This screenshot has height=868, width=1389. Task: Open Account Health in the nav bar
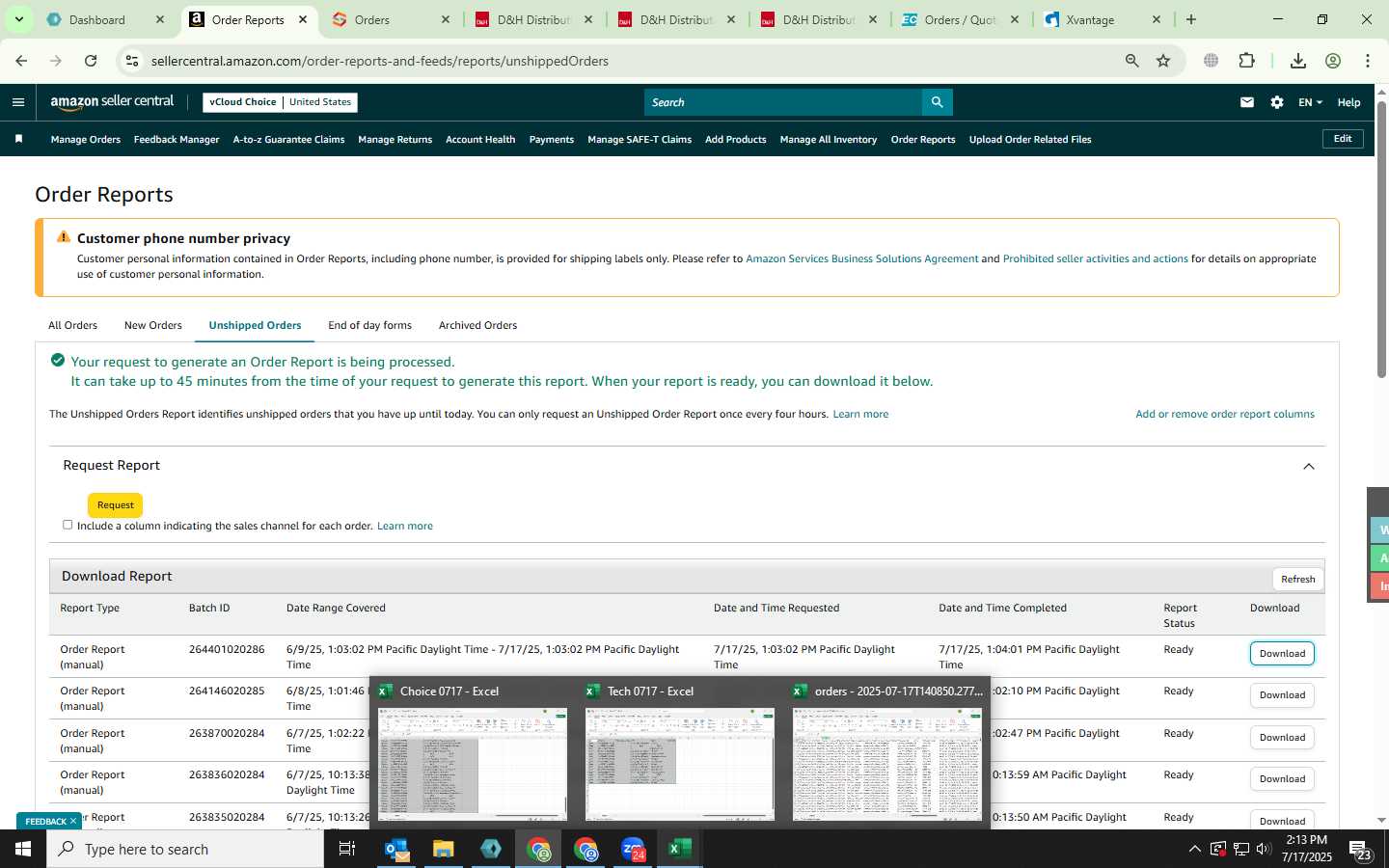[480, 139]
